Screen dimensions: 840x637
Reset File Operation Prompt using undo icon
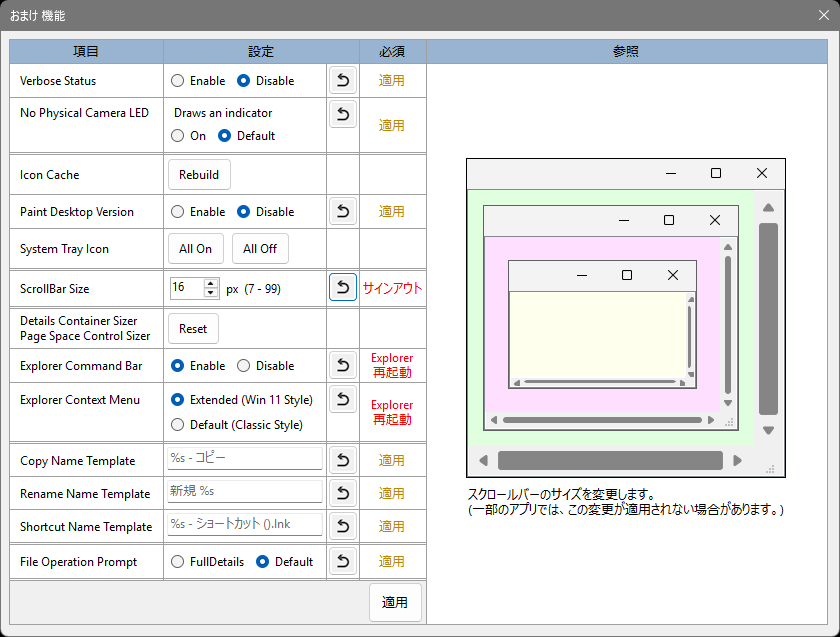tap(343, 561)
